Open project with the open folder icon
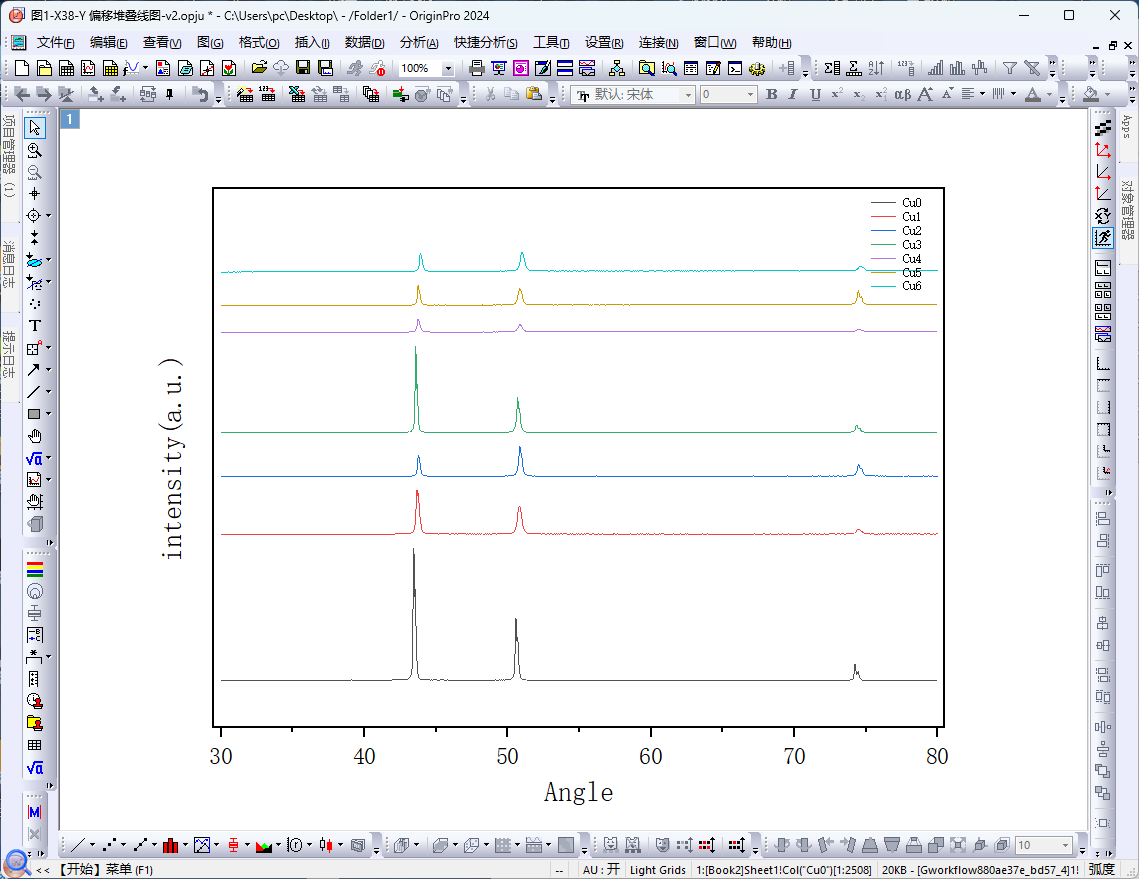The width and height of the screenshot is (1139, 879). (x=259, y=68)
